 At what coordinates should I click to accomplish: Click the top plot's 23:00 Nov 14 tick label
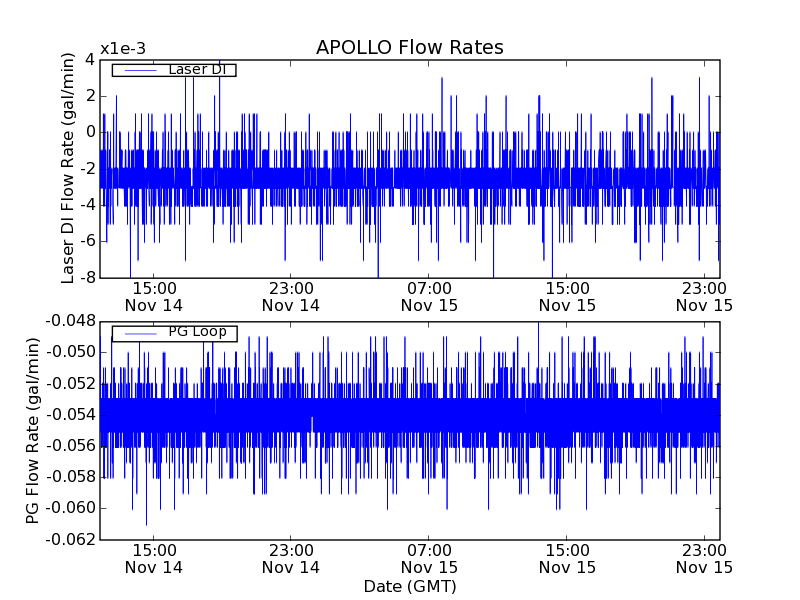(x=291, y=296)
